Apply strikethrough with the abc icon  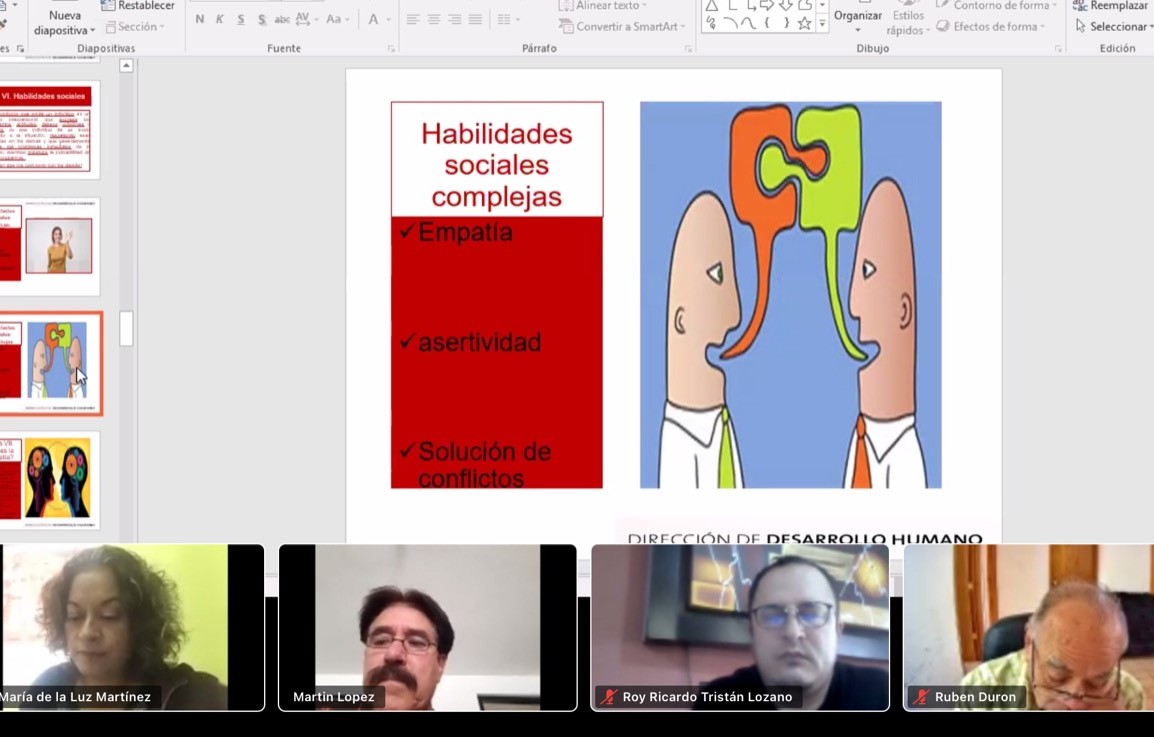[x=282, y=19]
